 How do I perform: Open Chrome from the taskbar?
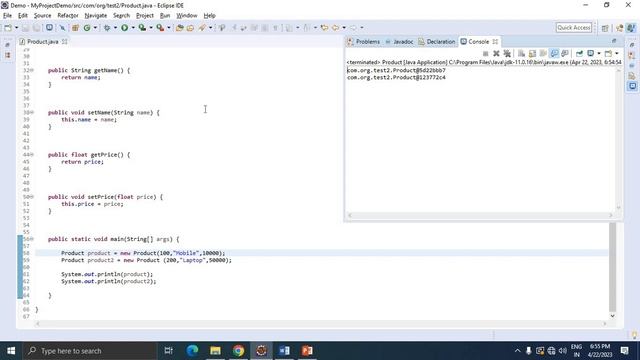[x=238, y=351]
